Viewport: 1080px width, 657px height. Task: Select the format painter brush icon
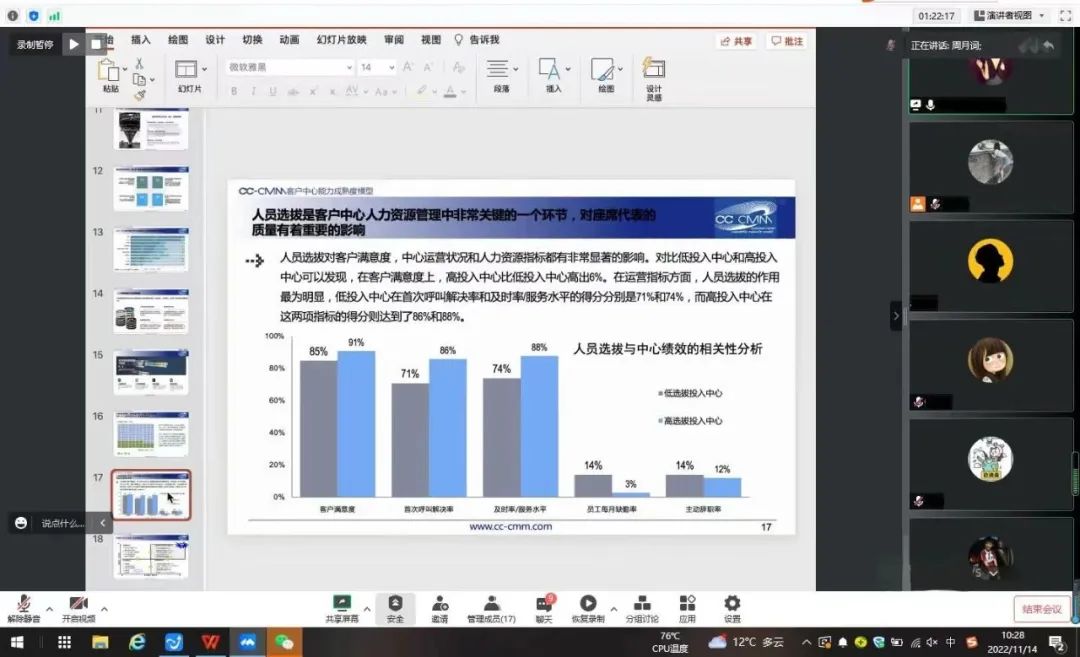(140, 95)
